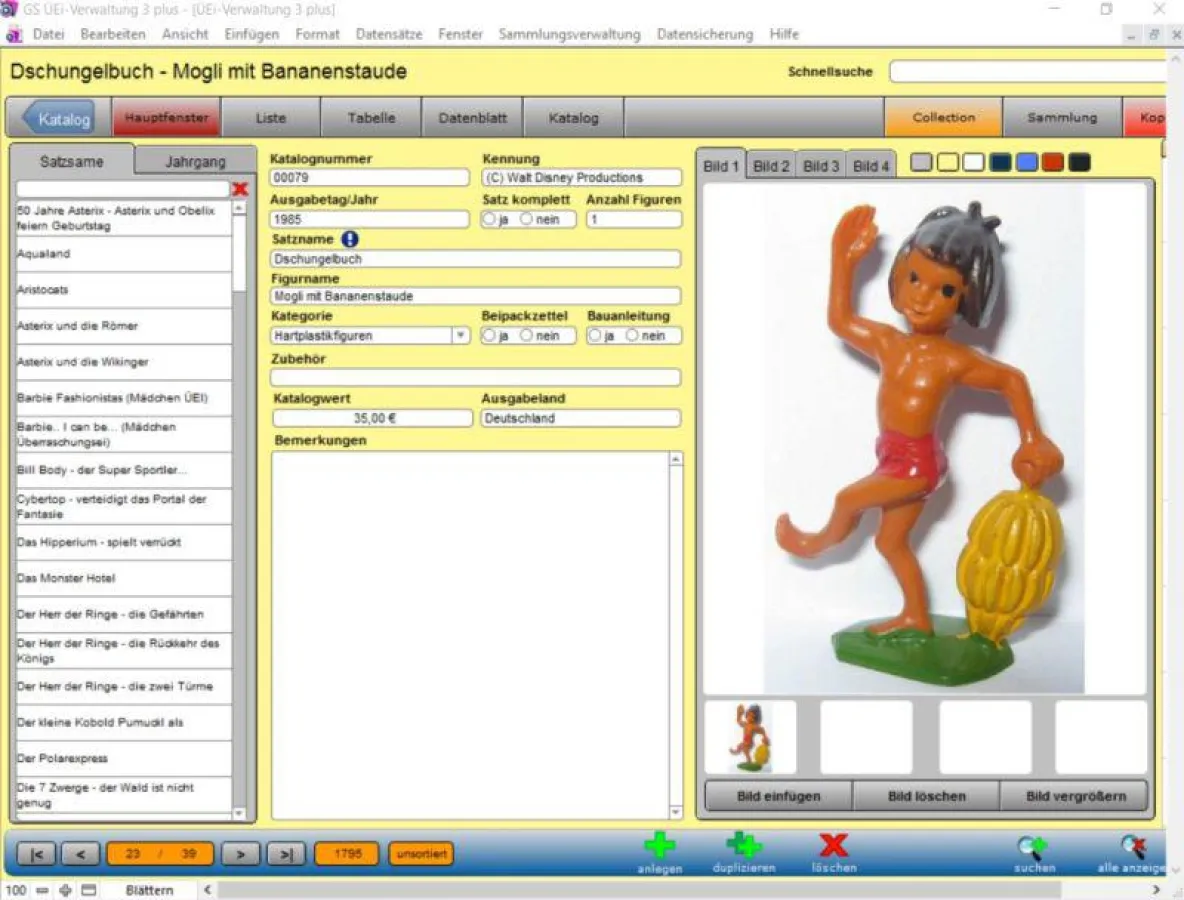Open the 'suchen' magnifier icon
The image size is (1184, 900).
pyautogui.click(x=1033, y=848)
